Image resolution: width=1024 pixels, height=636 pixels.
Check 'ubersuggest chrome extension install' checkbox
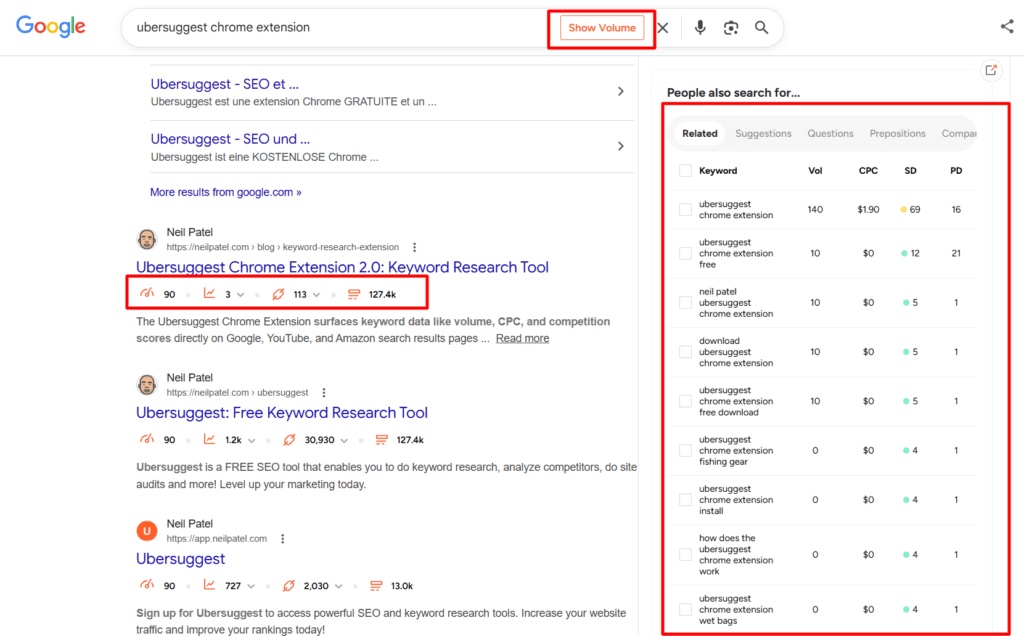tap(685, 500)
